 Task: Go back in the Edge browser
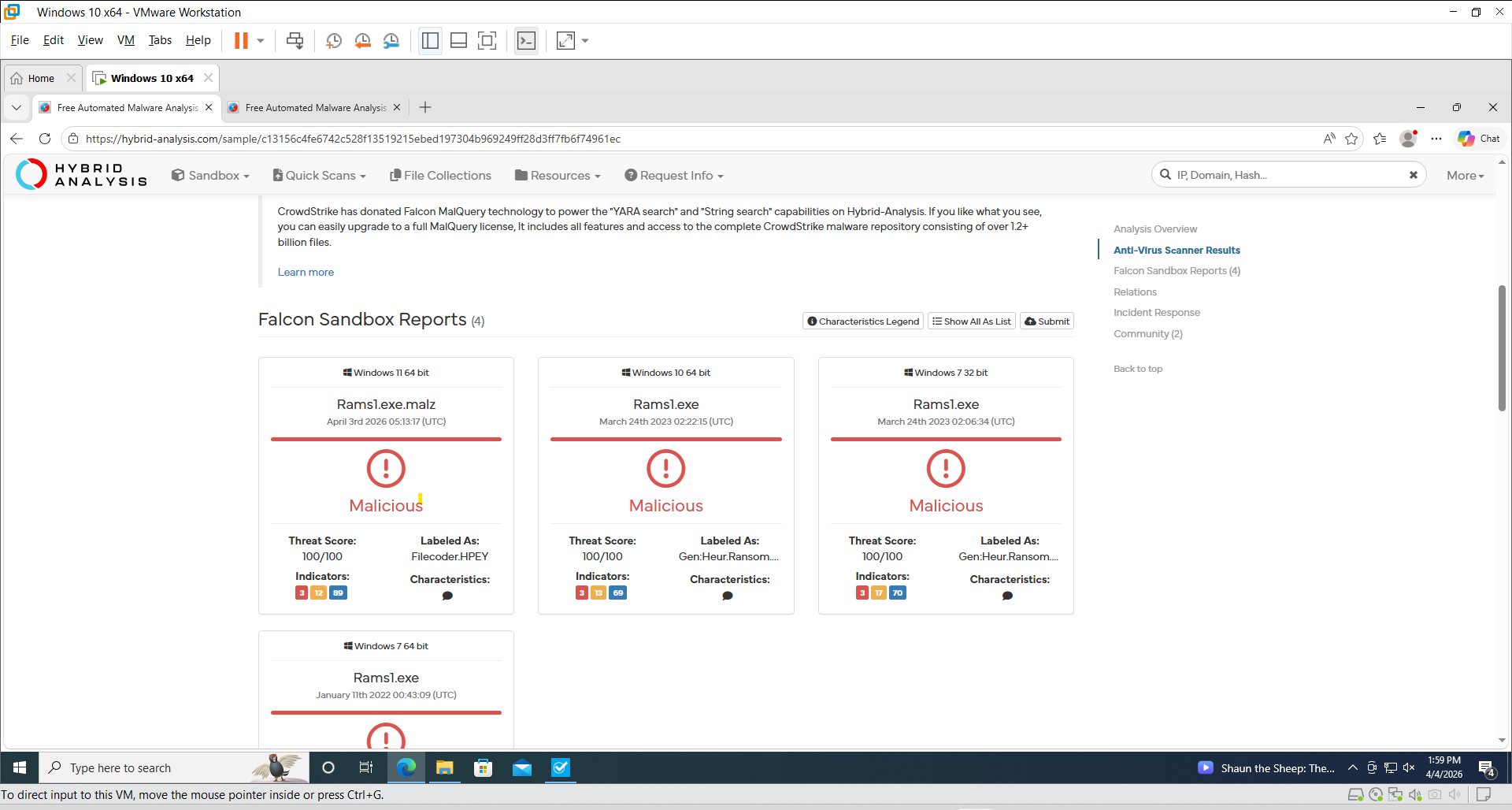(x=17, y=139)
